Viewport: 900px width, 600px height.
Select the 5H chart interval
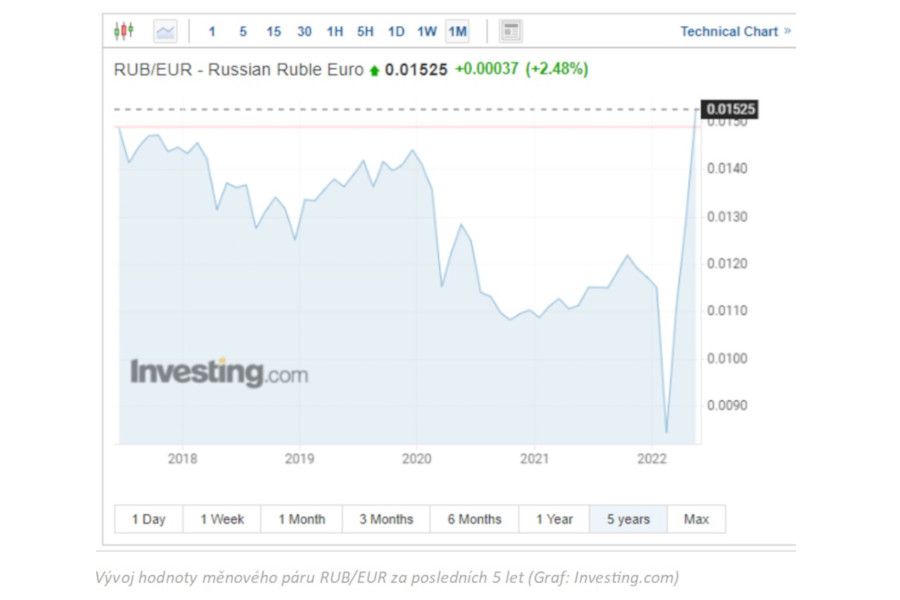[366, 31]
